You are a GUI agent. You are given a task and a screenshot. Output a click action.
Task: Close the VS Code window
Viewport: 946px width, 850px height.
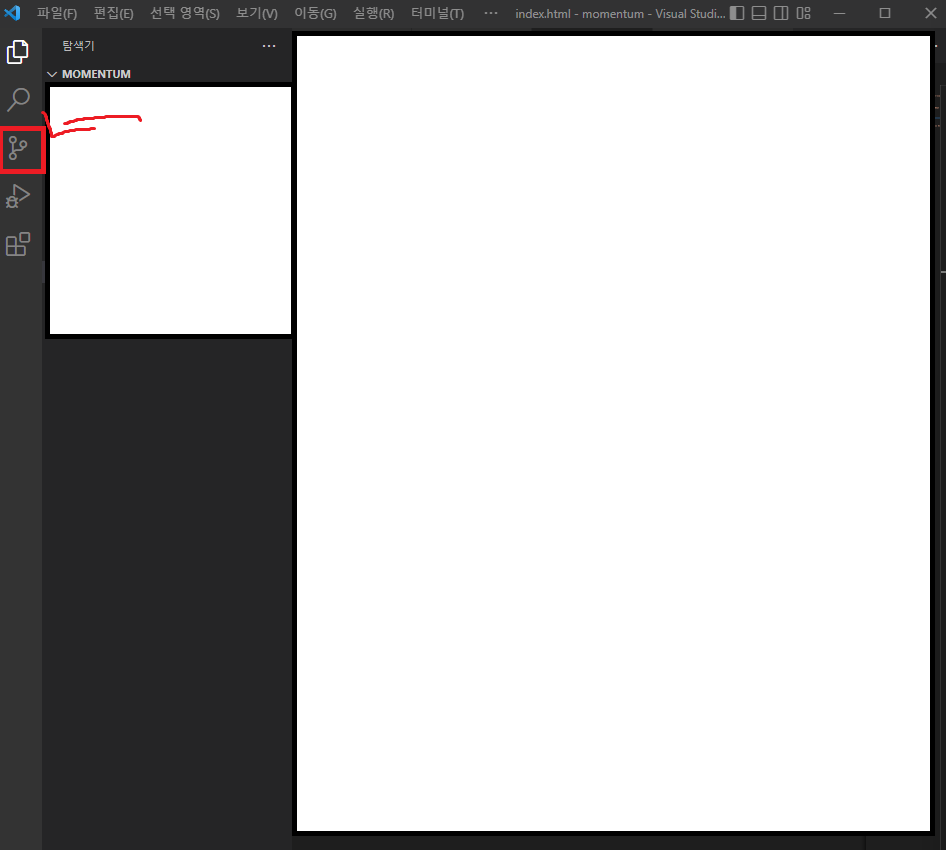pos(930,13)
